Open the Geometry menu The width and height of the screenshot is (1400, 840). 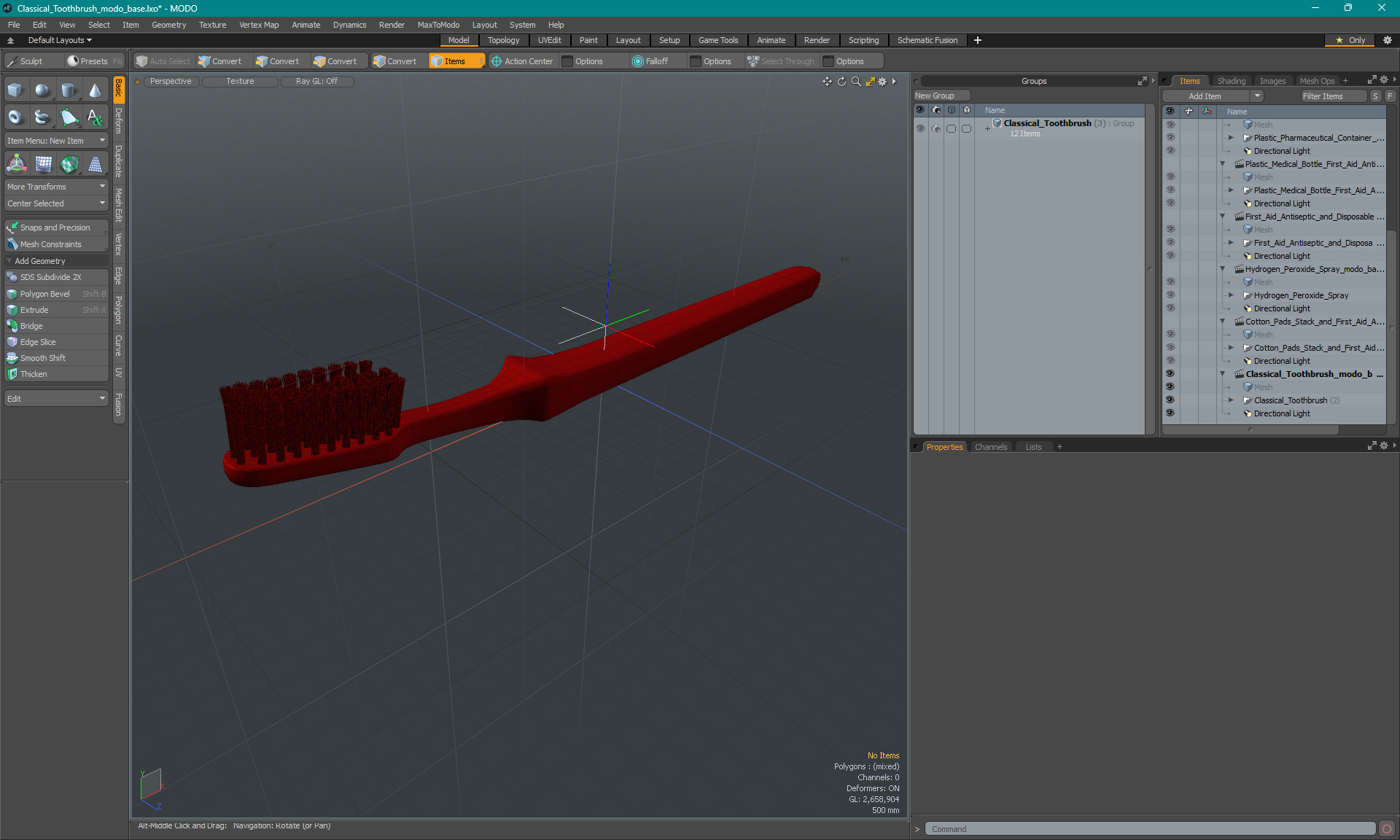point(168,25)
